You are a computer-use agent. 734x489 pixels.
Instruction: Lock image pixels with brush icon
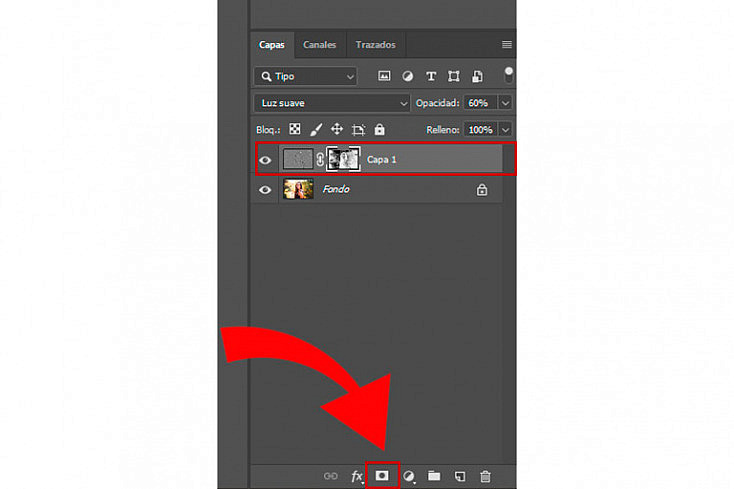[316, 130]
